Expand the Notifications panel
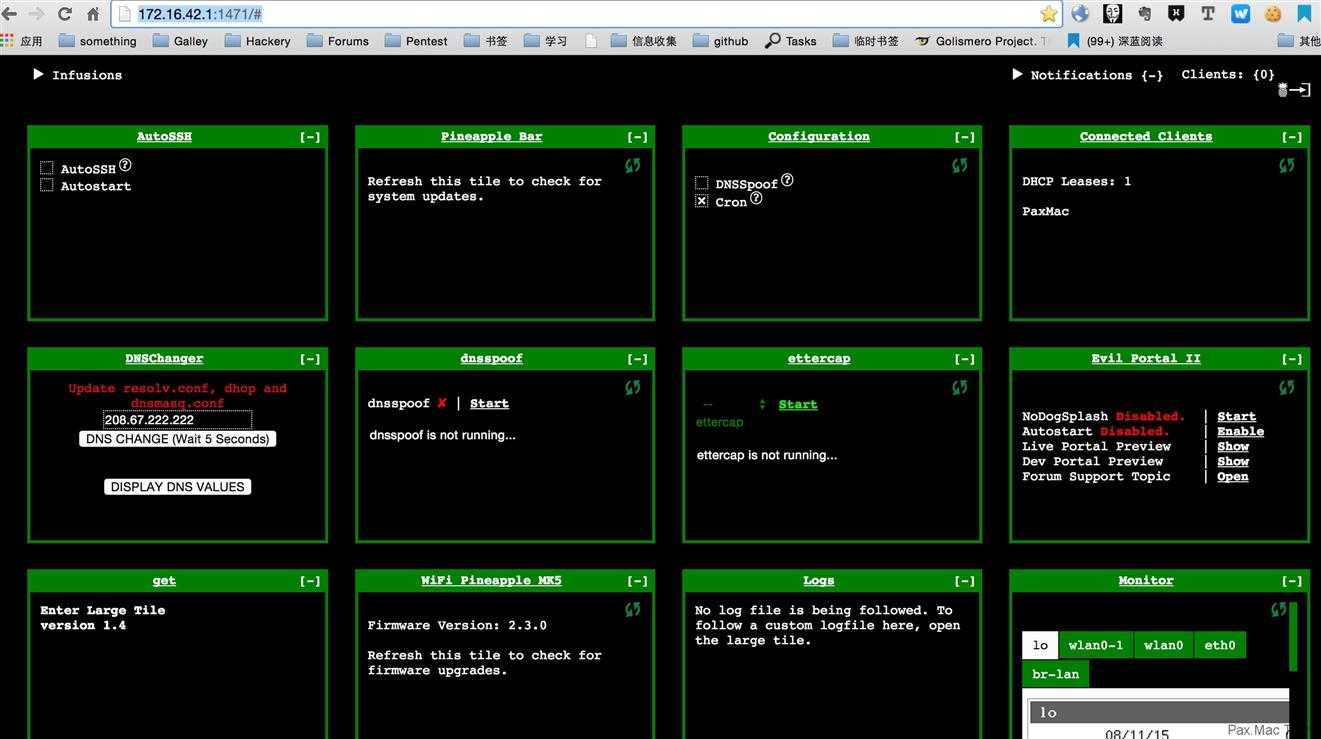The width and height of the screenshot is (1321, 739). (1088, 75)
